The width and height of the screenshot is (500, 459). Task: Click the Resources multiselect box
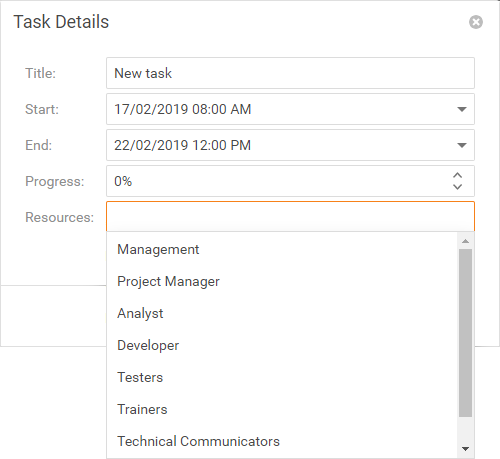(x=290, y=217)
